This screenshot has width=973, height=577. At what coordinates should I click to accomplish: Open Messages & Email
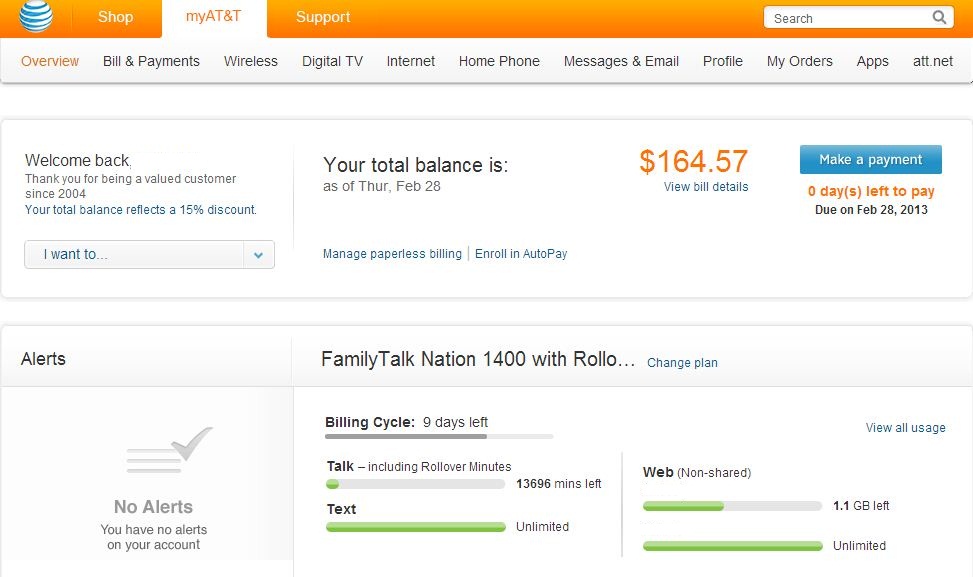click(621, 61)
